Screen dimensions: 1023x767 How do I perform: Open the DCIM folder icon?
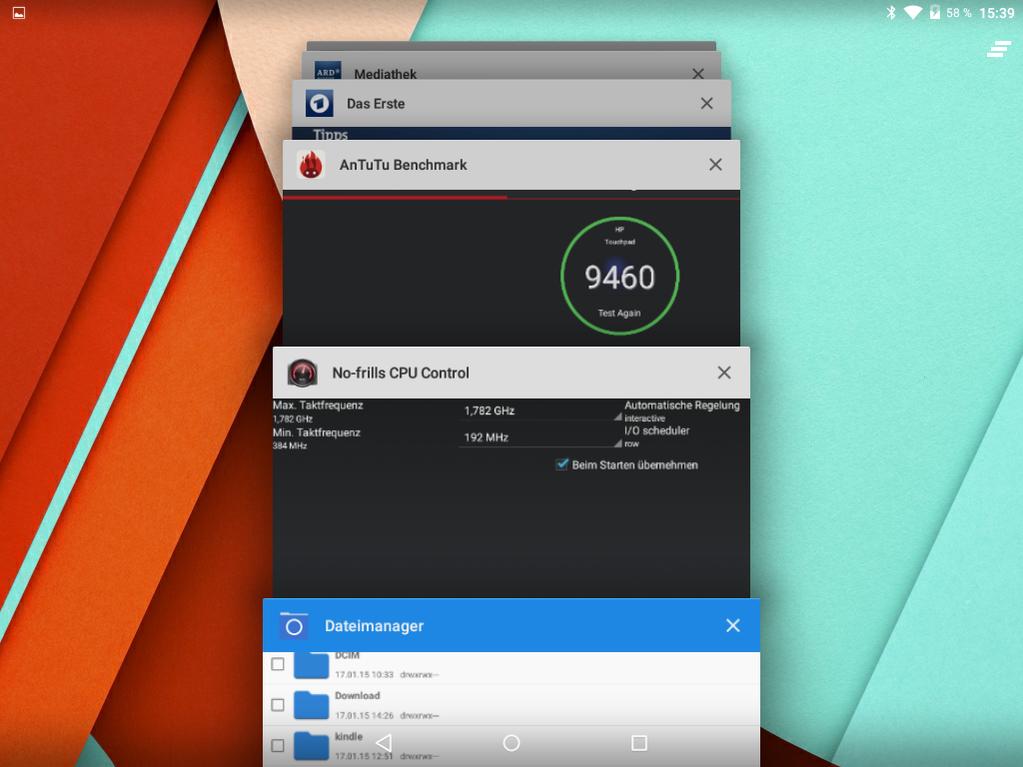[311, 665]
